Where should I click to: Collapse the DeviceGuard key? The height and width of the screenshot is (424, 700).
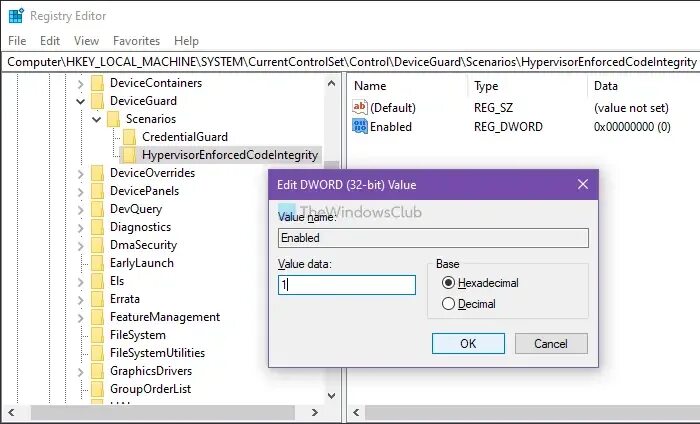tap(80, 101)
